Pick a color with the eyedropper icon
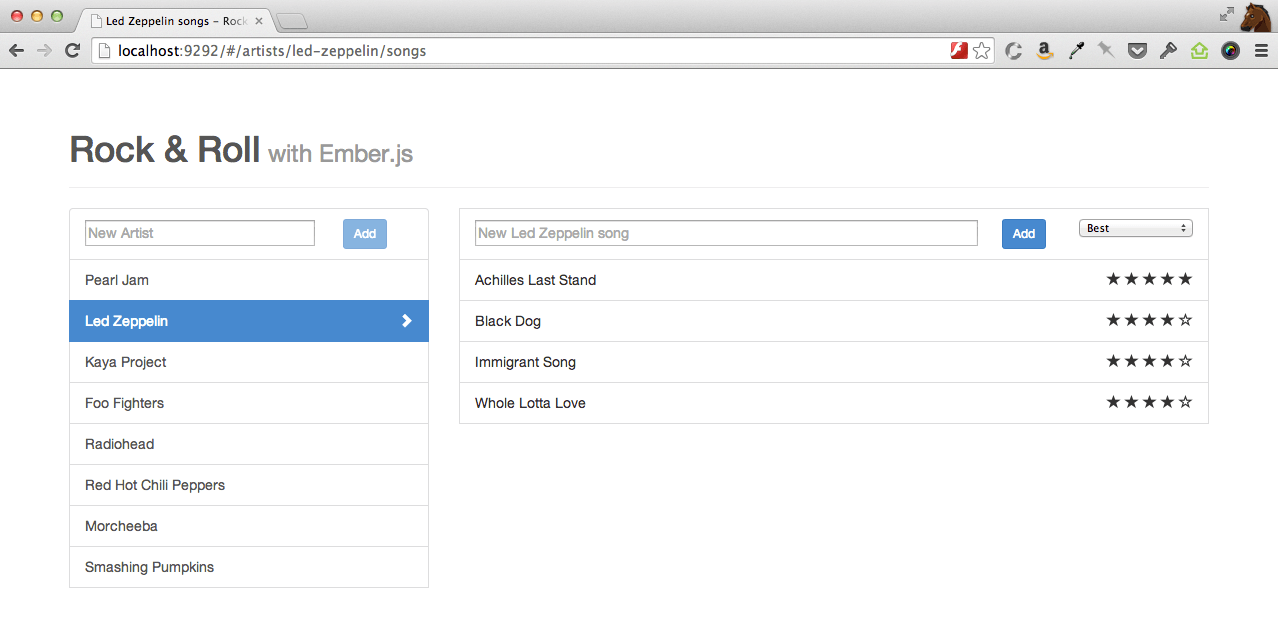This screenshot has width=1278, height=639. coord(1076,50)
